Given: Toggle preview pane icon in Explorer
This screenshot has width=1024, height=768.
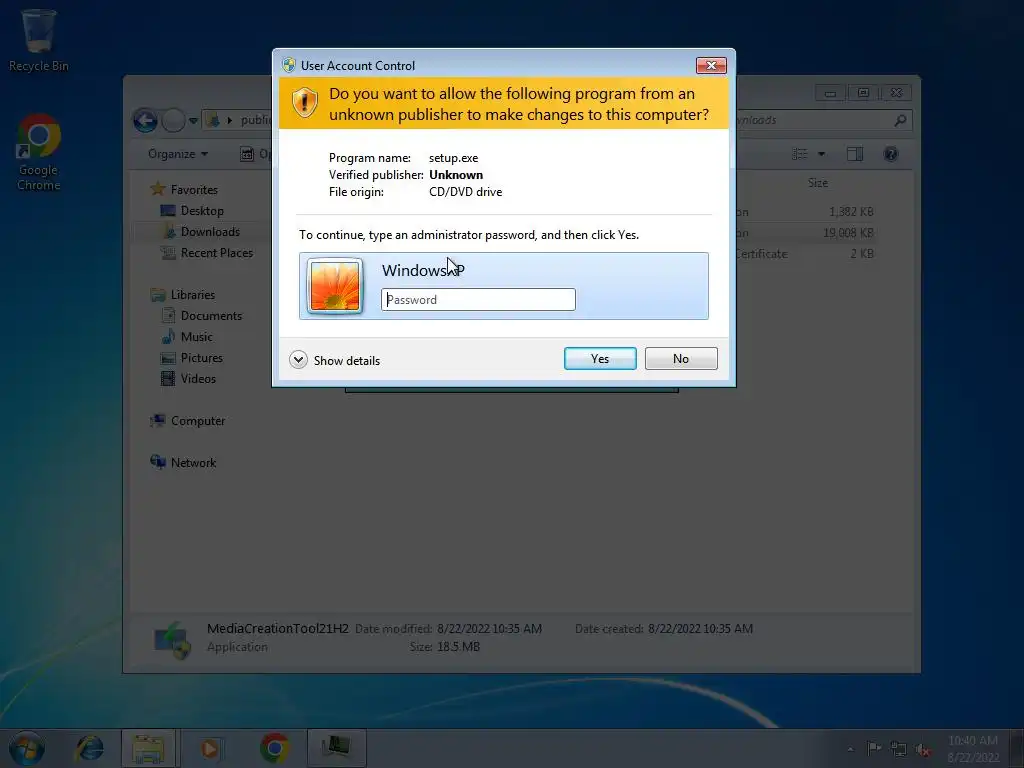Looking at the screenshot, I should click(855, 154).
